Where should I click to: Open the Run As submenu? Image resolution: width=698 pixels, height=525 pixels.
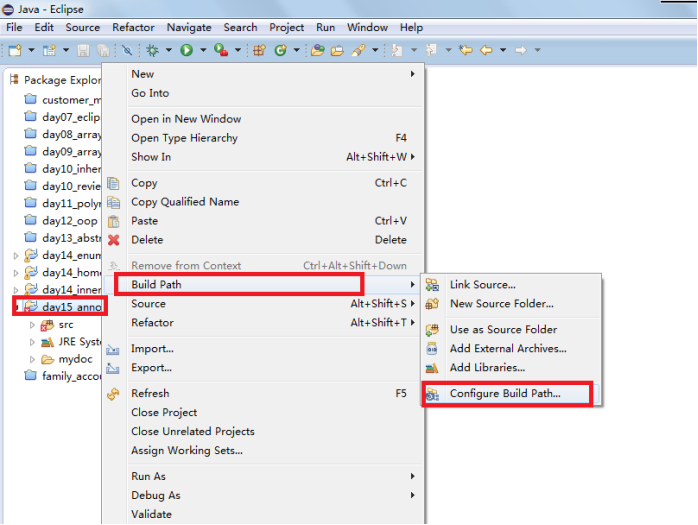pyautogui.click(x=263, y=476)
